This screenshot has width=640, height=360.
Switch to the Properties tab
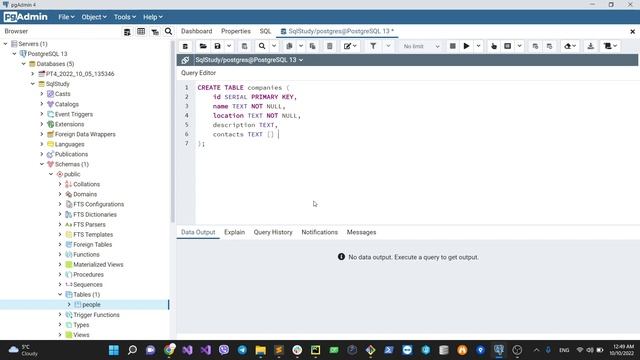point(236,31)
